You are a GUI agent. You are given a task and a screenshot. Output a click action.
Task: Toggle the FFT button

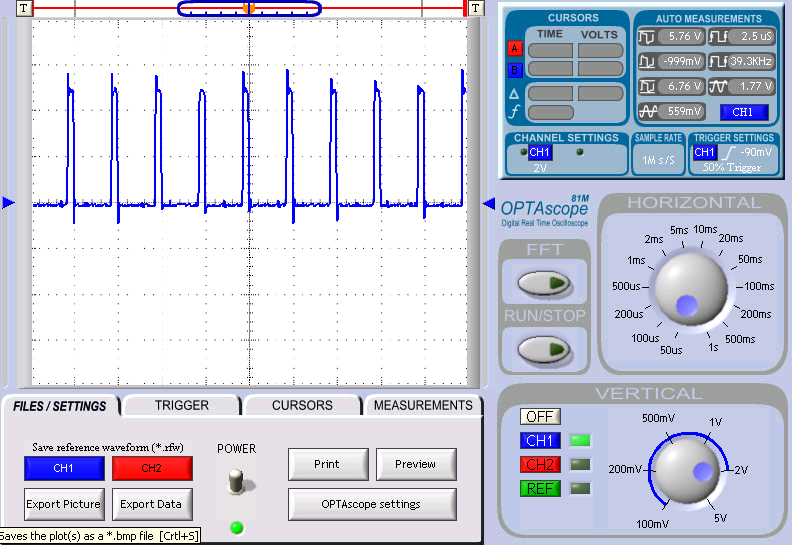pyautogui.click(x=543, y=284)
